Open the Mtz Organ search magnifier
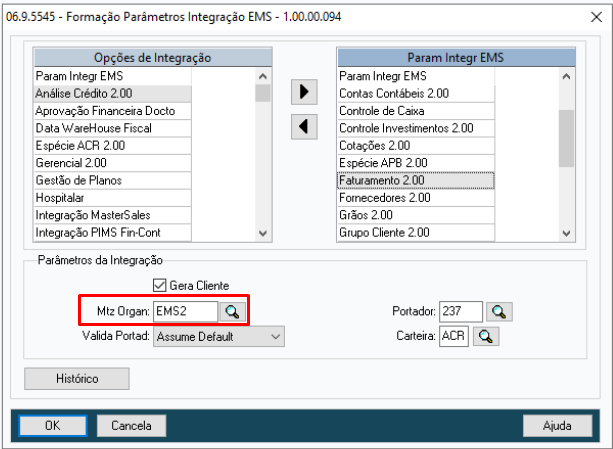613x449 pixels. click(x=232, y=312)
